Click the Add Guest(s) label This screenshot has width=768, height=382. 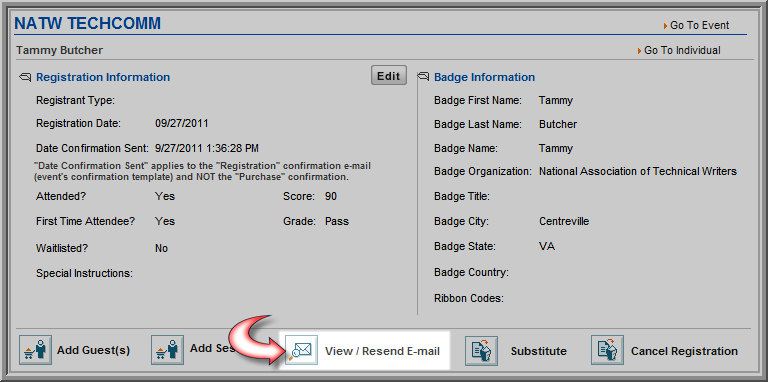pos(94,351)
